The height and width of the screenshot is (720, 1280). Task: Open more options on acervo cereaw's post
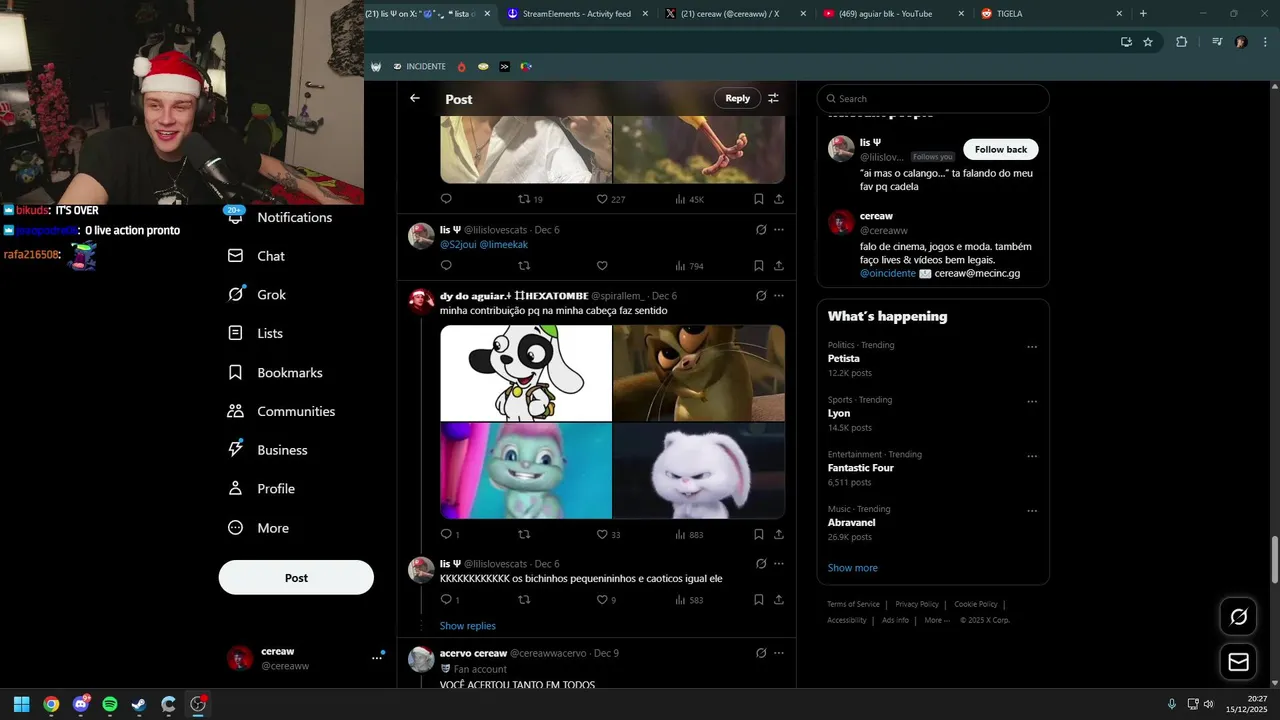click(779, 653)
